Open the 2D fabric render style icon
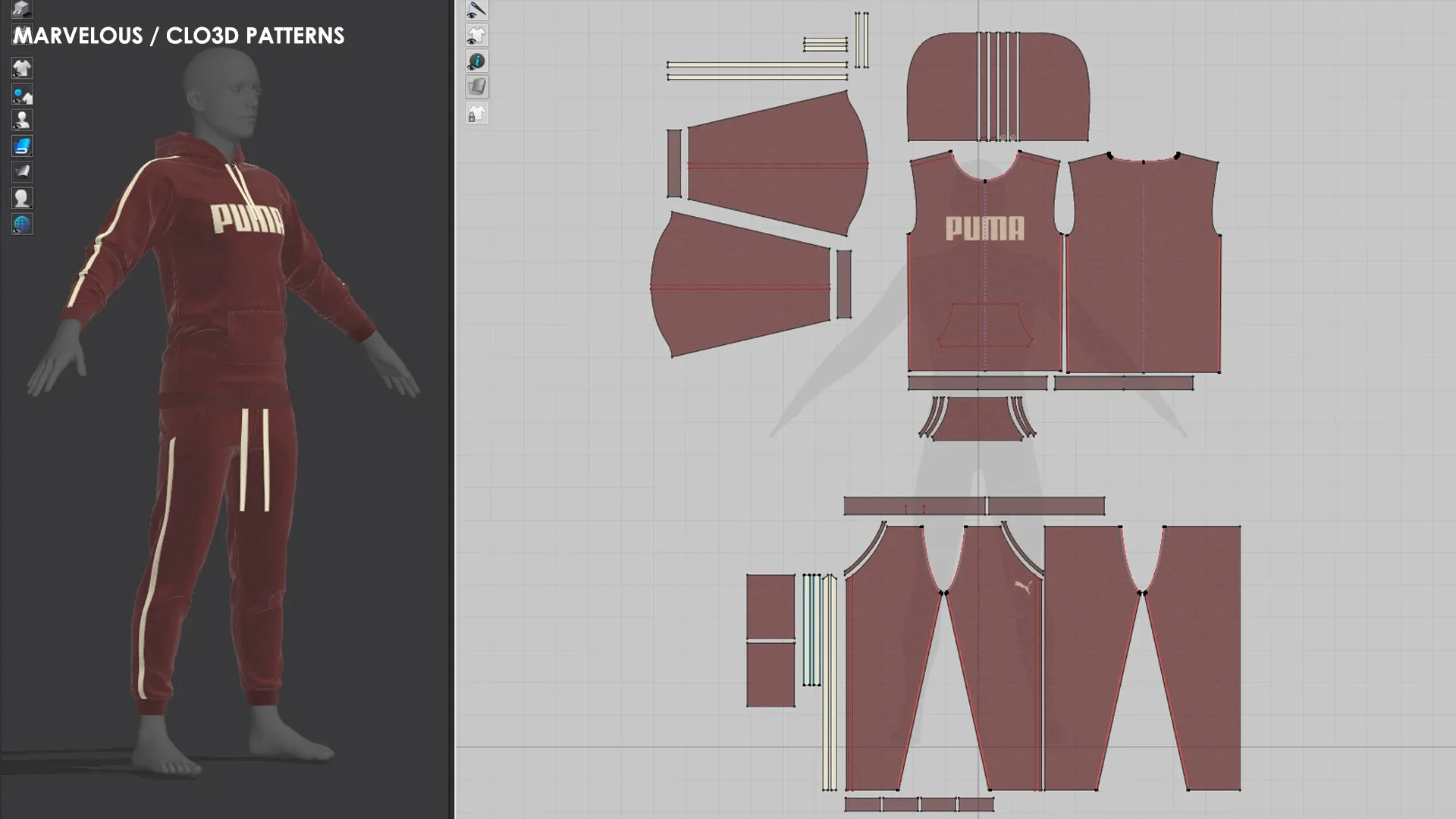1456x819 pixels. click(x=477, y=87)
